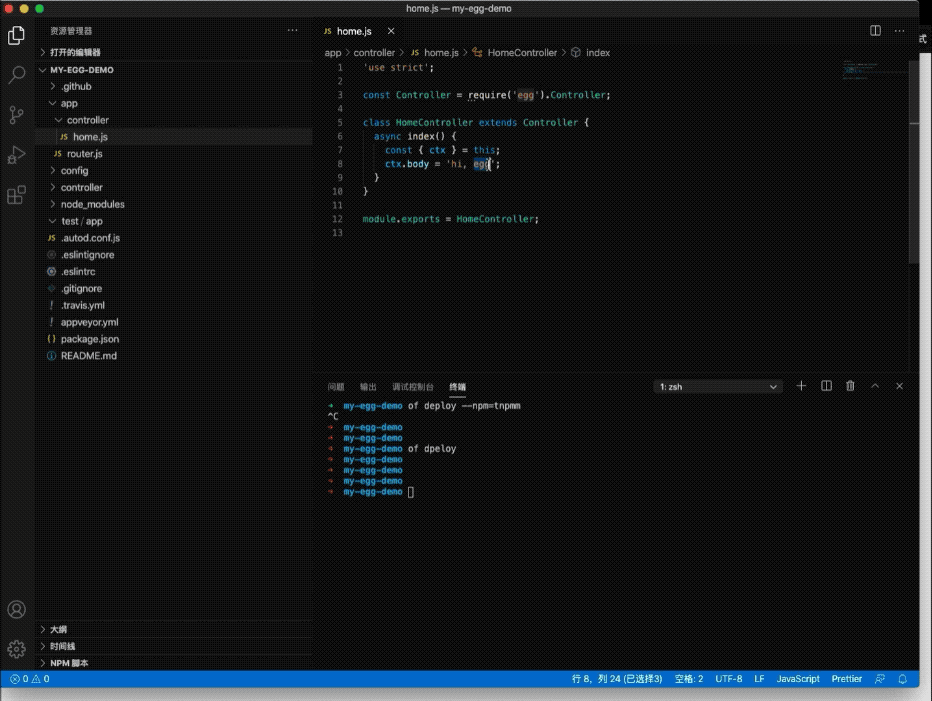The width and height of the screenshot is (932, 701).
Task: Switch to the 问题 problems tab
Action: click(336, 386)
